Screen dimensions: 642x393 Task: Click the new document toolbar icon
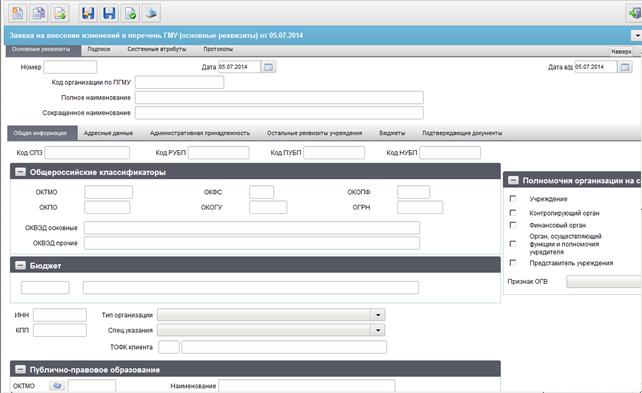(18, 13)
